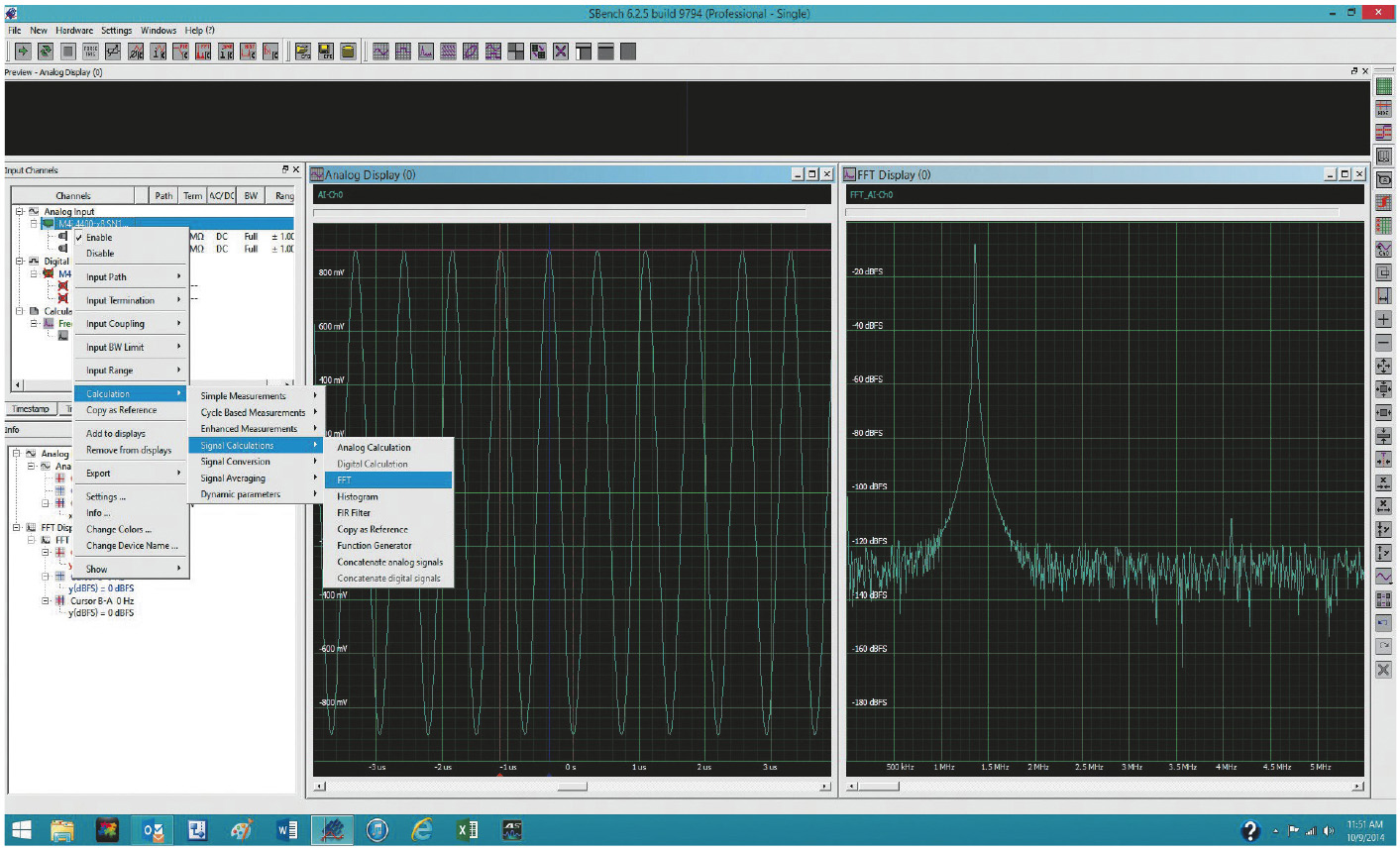Open File Explorer from the taskbar
The height and width of the screenshot is (851, 1400).
tap(62, 830)
